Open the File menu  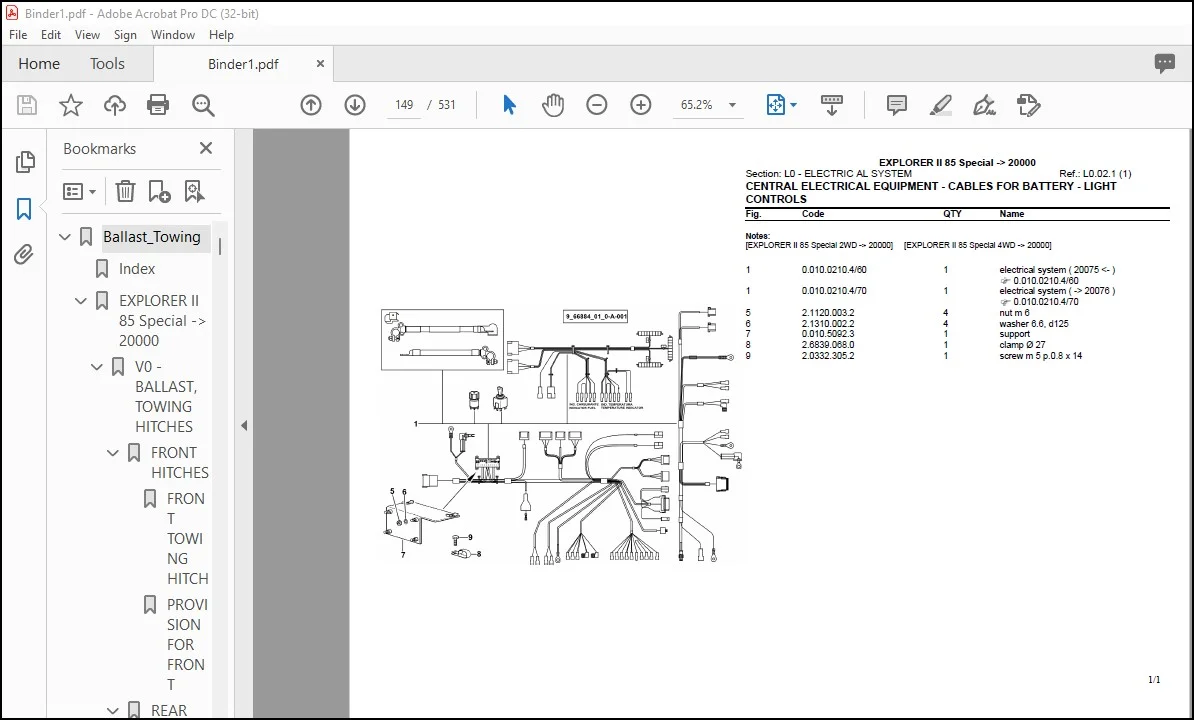[x=18, y=34]
